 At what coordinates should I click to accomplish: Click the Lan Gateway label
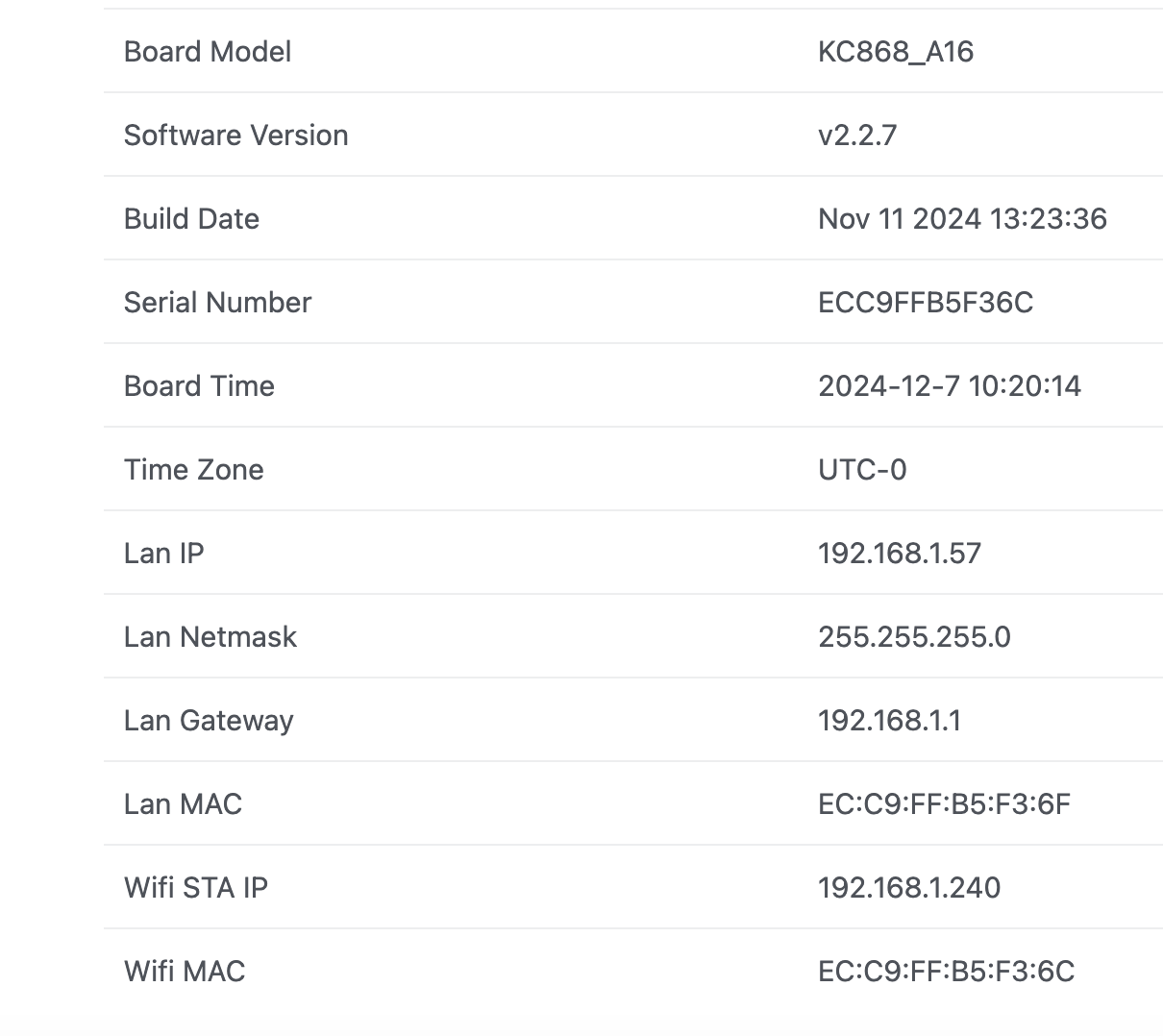(209, 721)
